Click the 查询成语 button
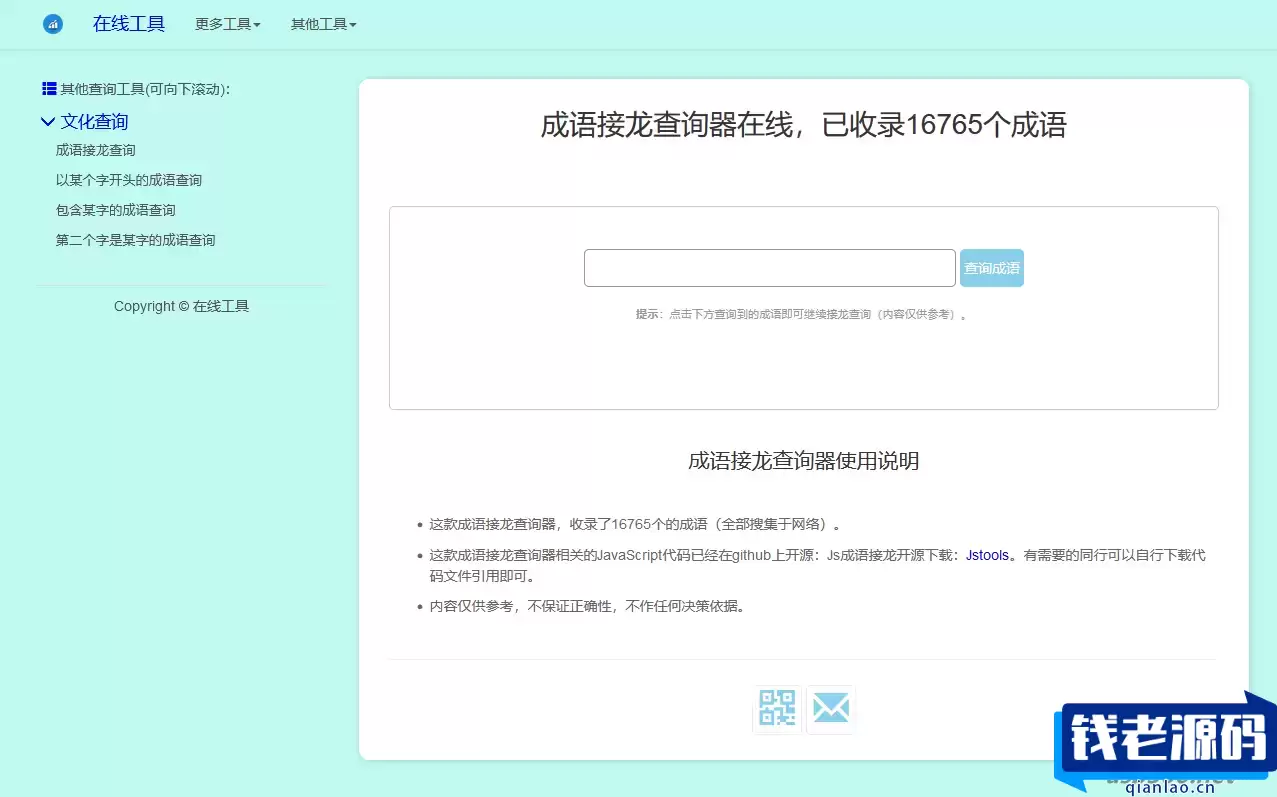This screenshot has width=1277, height=797. [x=992, y=268]
